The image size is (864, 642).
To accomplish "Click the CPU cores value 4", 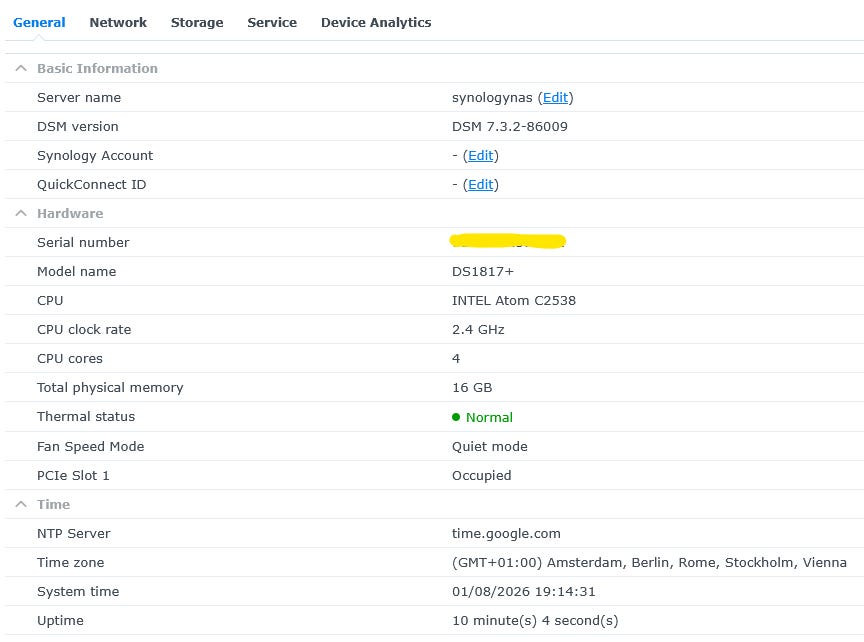I will [x=456, y=359].
